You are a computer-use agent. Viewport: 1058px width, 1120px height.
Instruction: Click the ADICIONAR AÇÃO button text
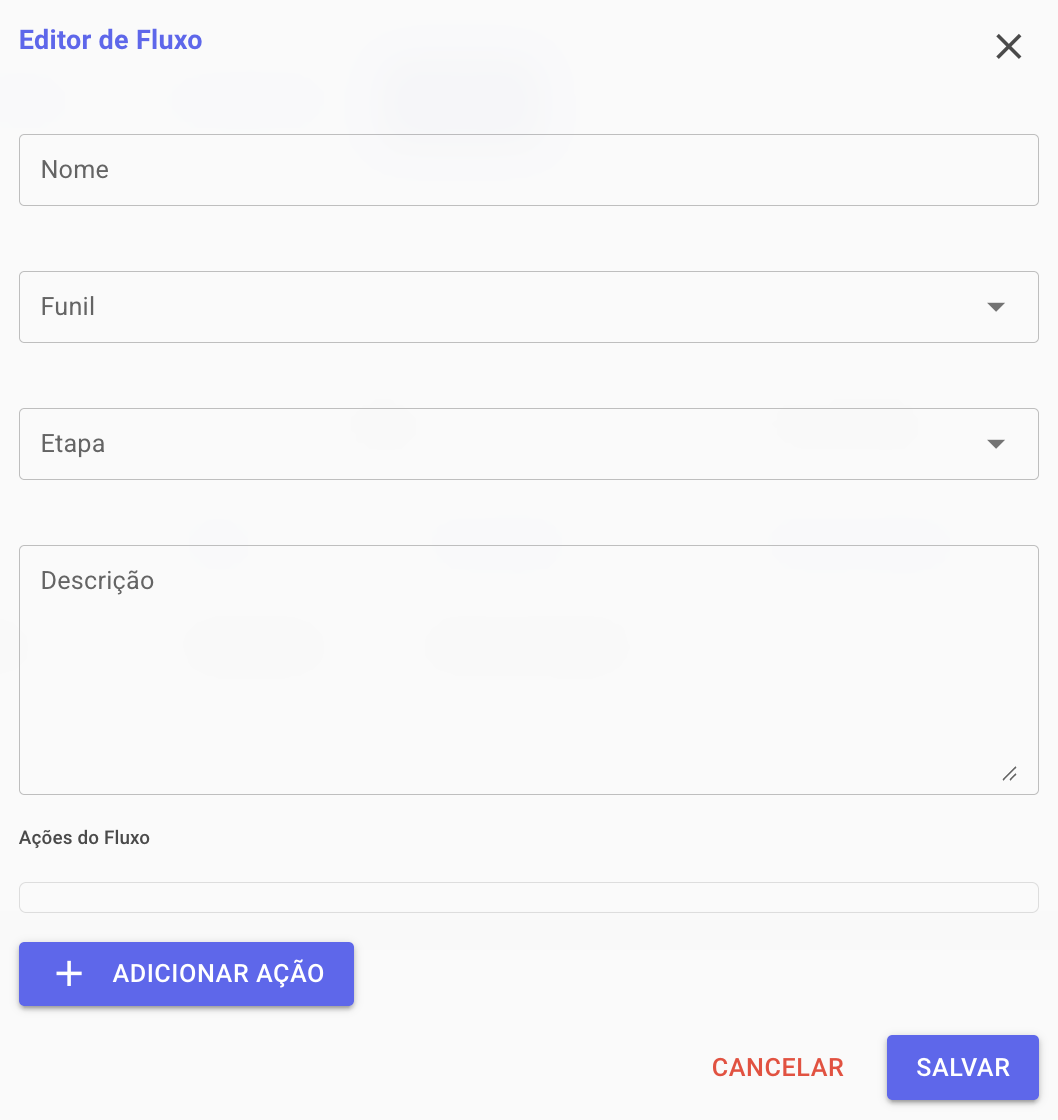tap(218, 974)
